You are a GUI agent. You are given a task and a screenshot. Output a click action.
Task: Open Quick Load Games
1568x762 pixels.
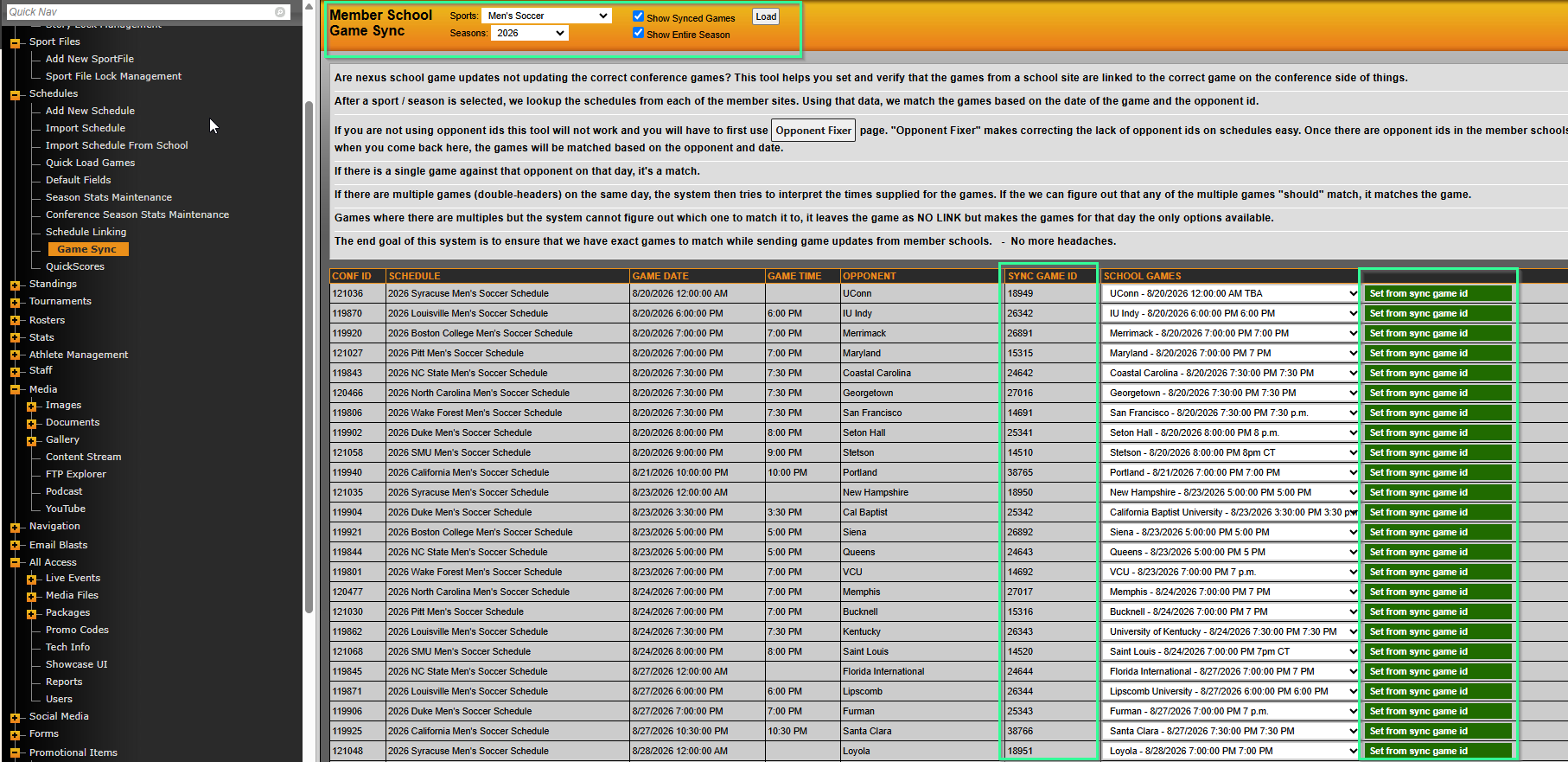click(x=90, y=163)
